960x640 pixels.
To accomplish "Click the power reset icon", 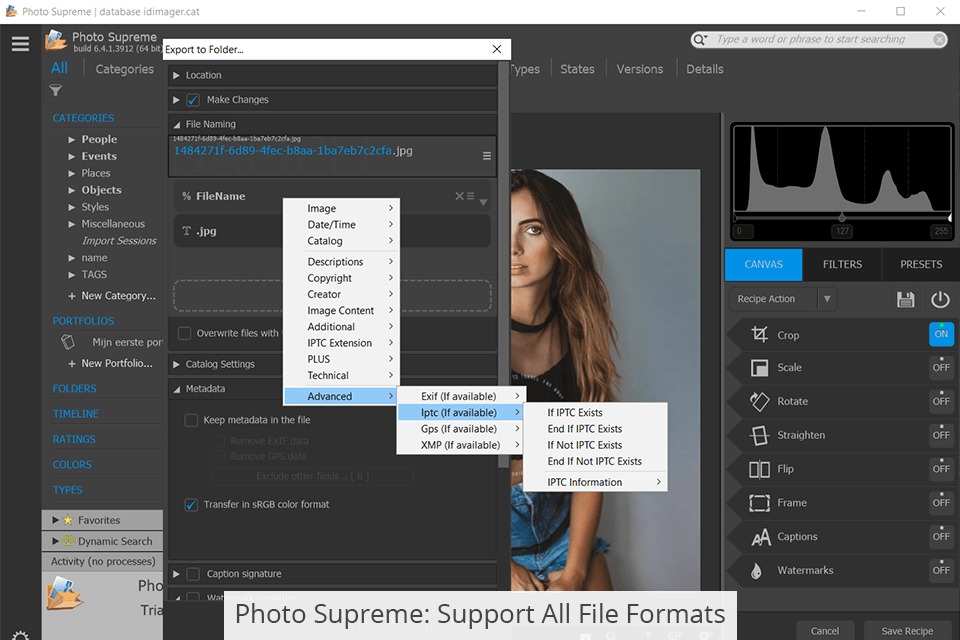I will pyautogui.click(x=940, y=299).
